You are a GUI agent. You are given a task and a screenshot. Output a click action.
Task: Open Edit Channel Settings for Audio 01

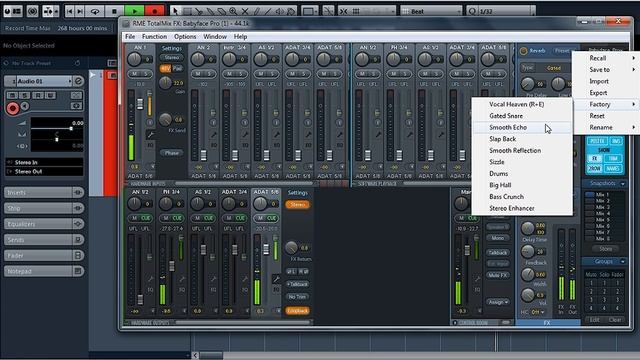pos(78,81)
